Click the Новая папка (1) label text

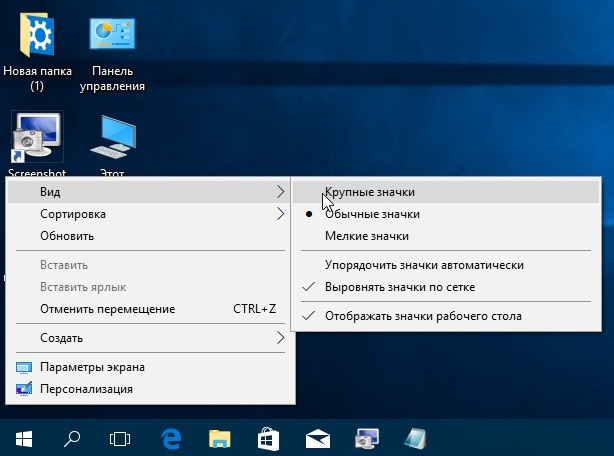pos(37,78)
